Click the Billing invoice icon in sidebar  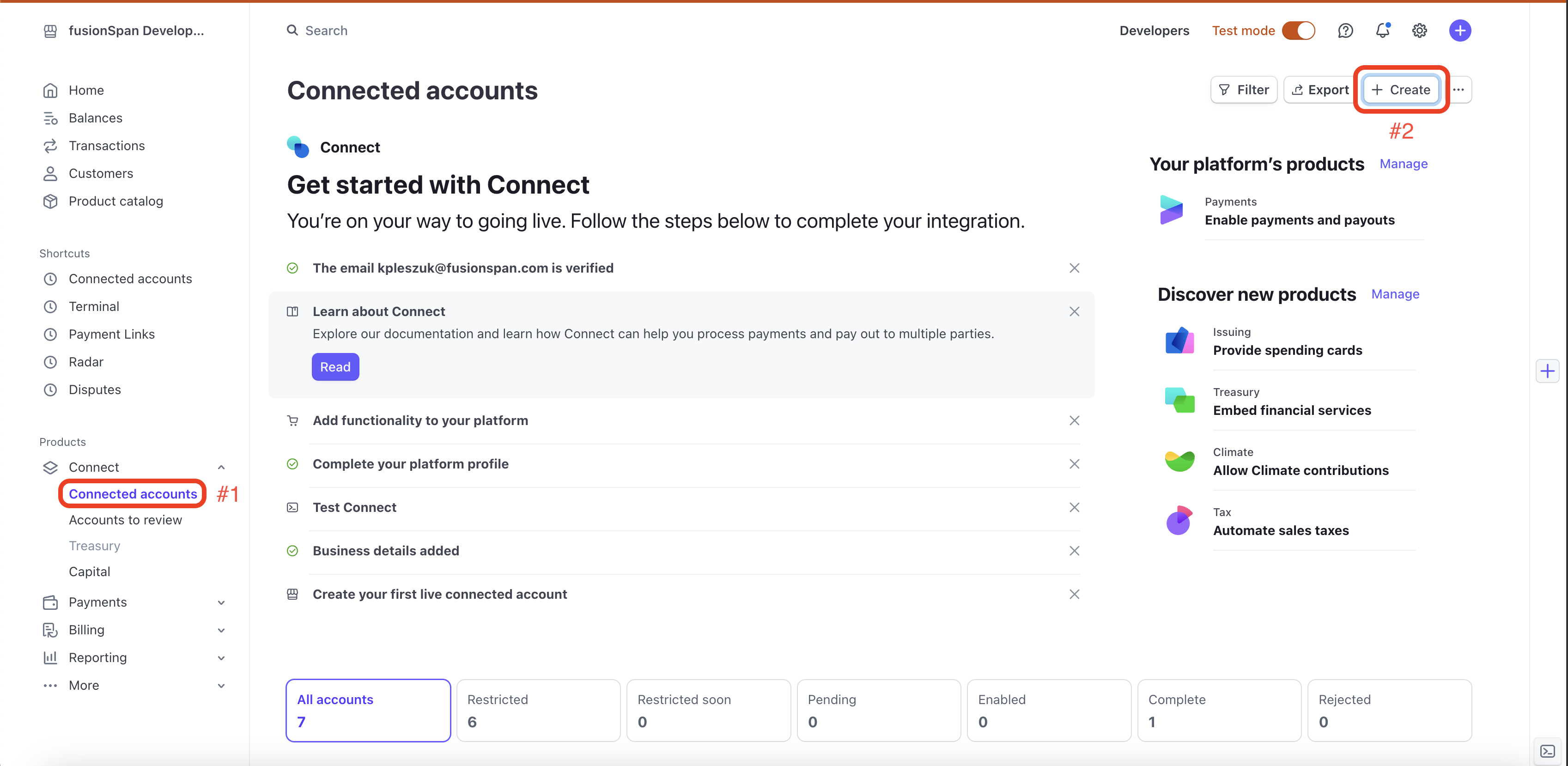pos(50,630)
